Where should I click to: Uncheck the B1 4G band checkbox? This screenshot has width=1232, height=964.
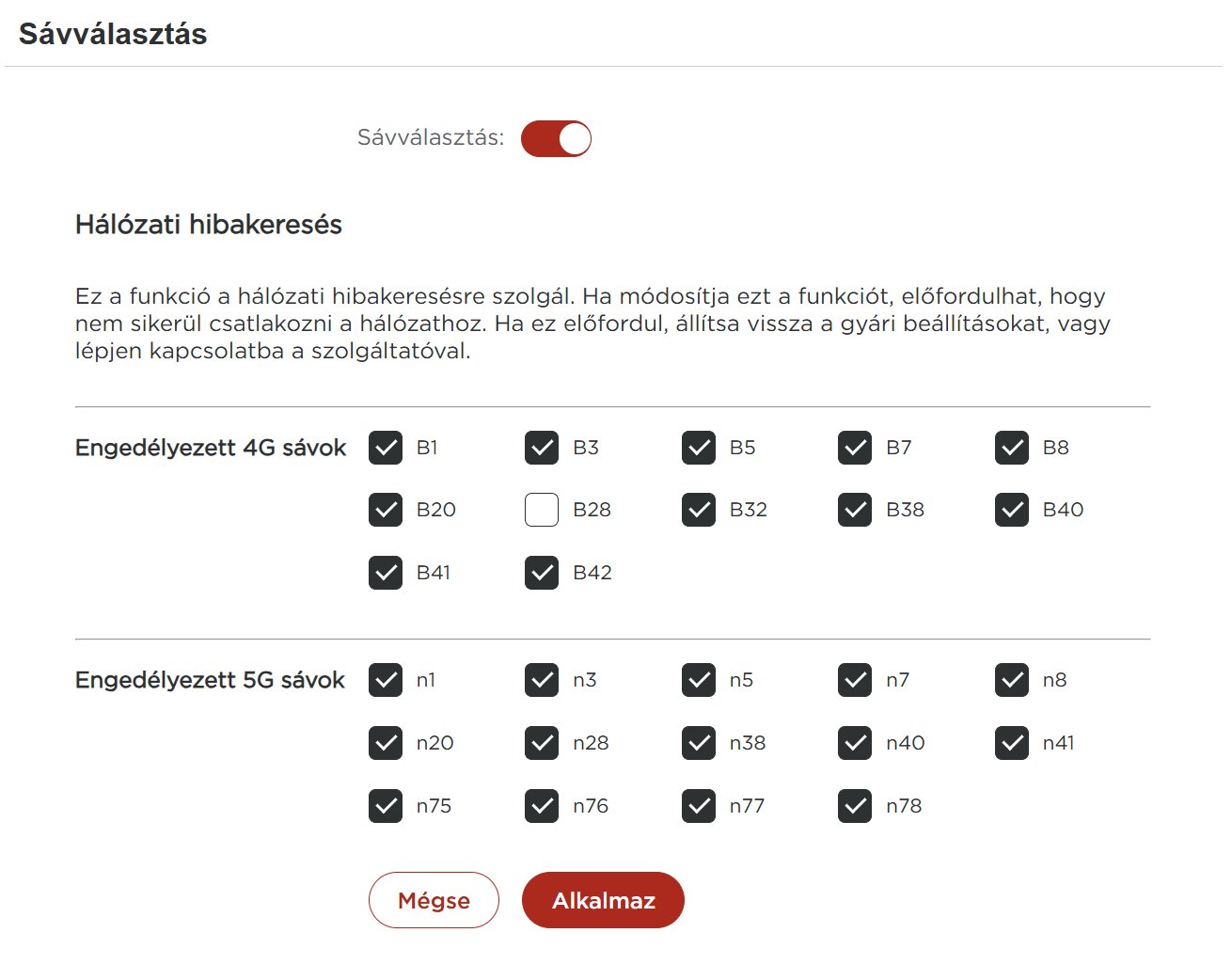[x=386, y=448]
